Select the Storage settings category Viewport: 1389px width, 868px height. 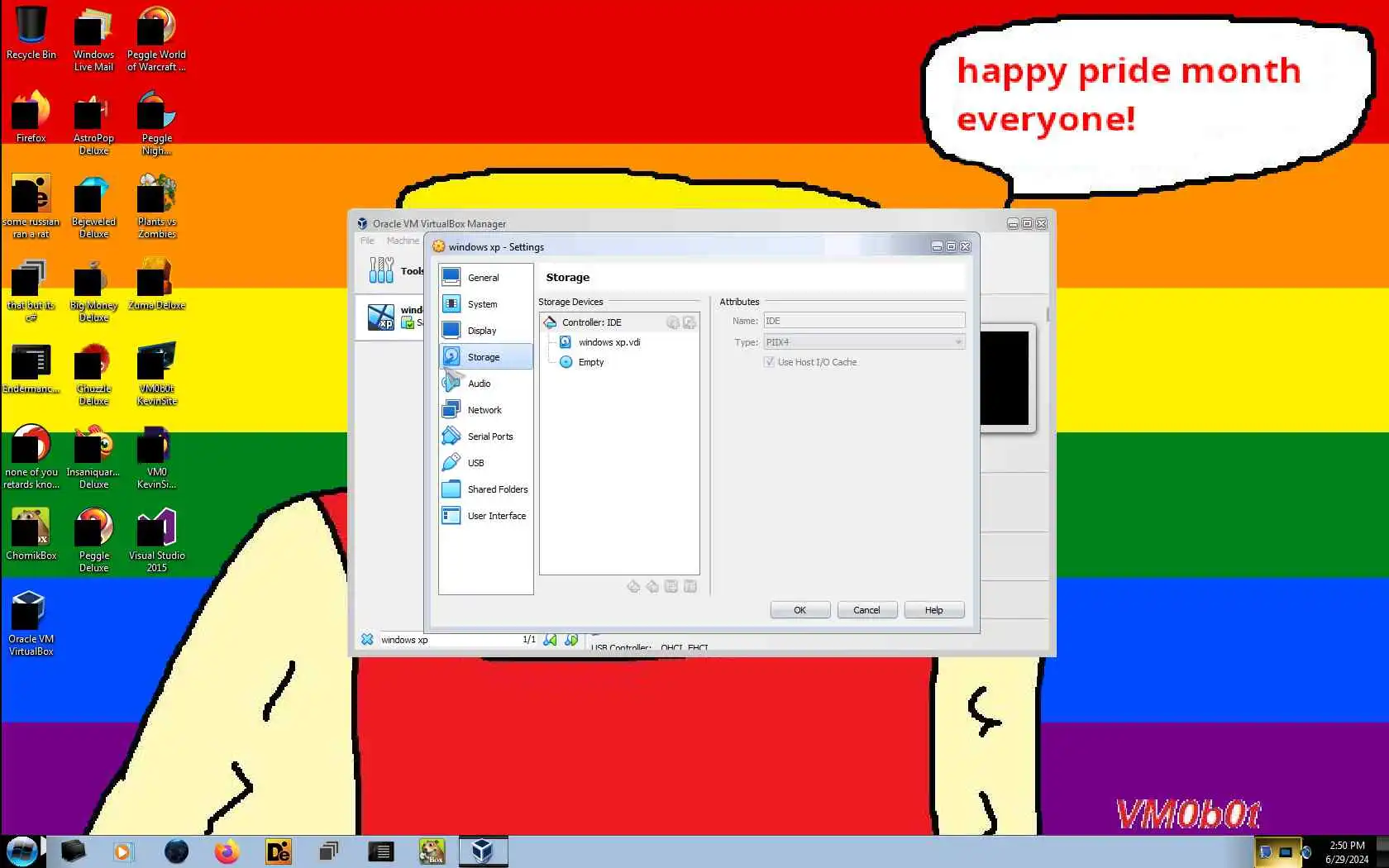coord(485,357)
